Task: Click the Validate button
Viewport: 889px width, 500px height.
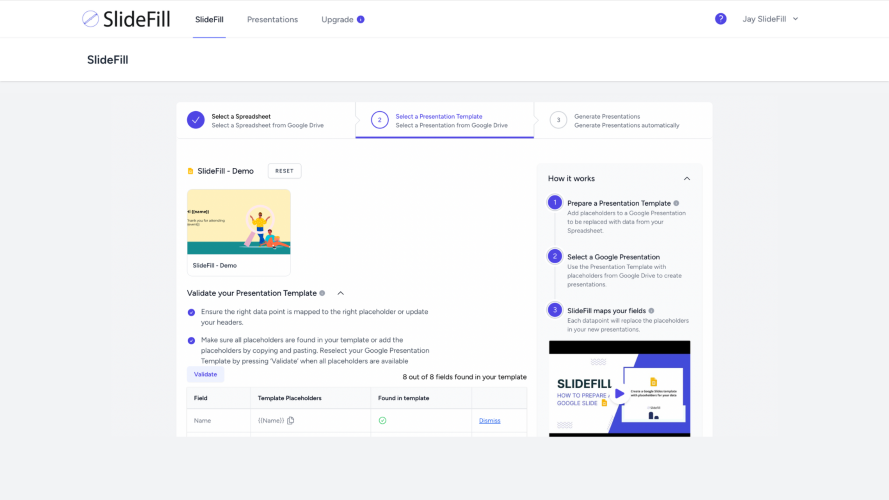Action: (205, 374)
